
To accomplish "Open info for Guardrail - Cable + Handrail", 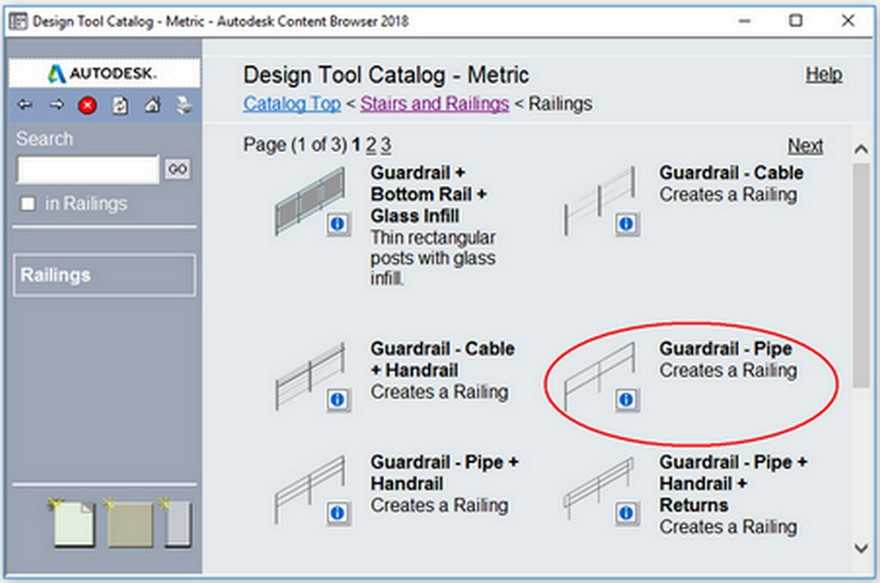I will point(338,400).
